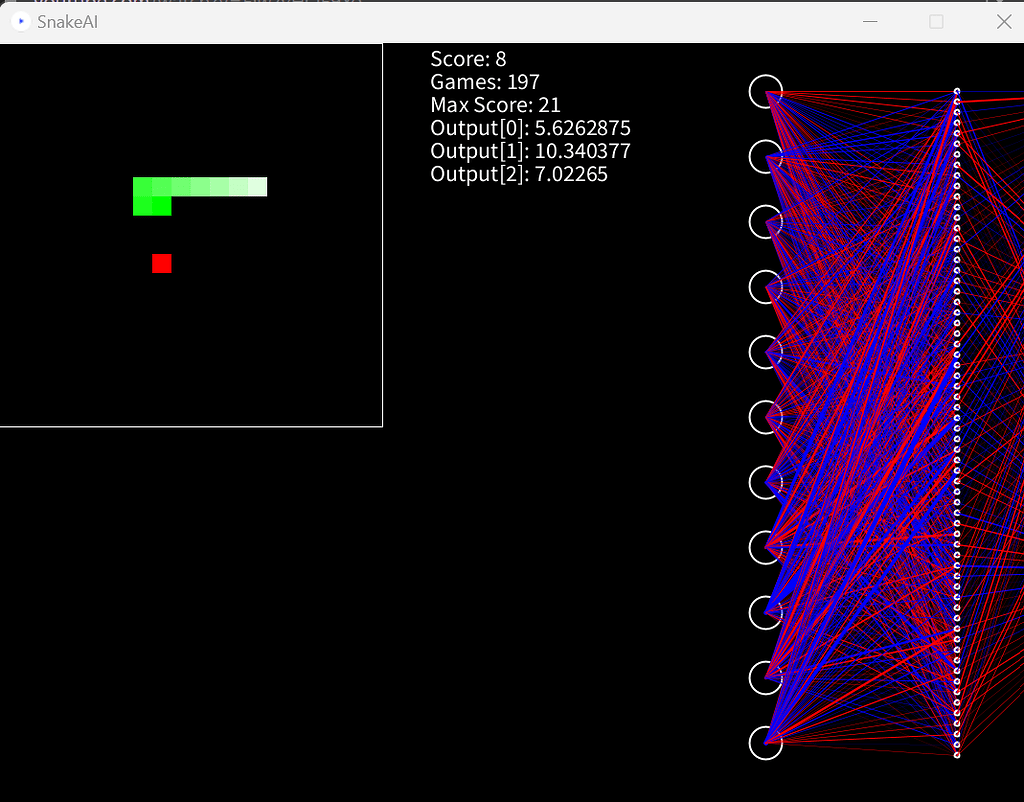Click the red food square on the board
Image resolution: width=1024 pixels, height=802 pixels.
pyautogui.click(x=162, y=263)
